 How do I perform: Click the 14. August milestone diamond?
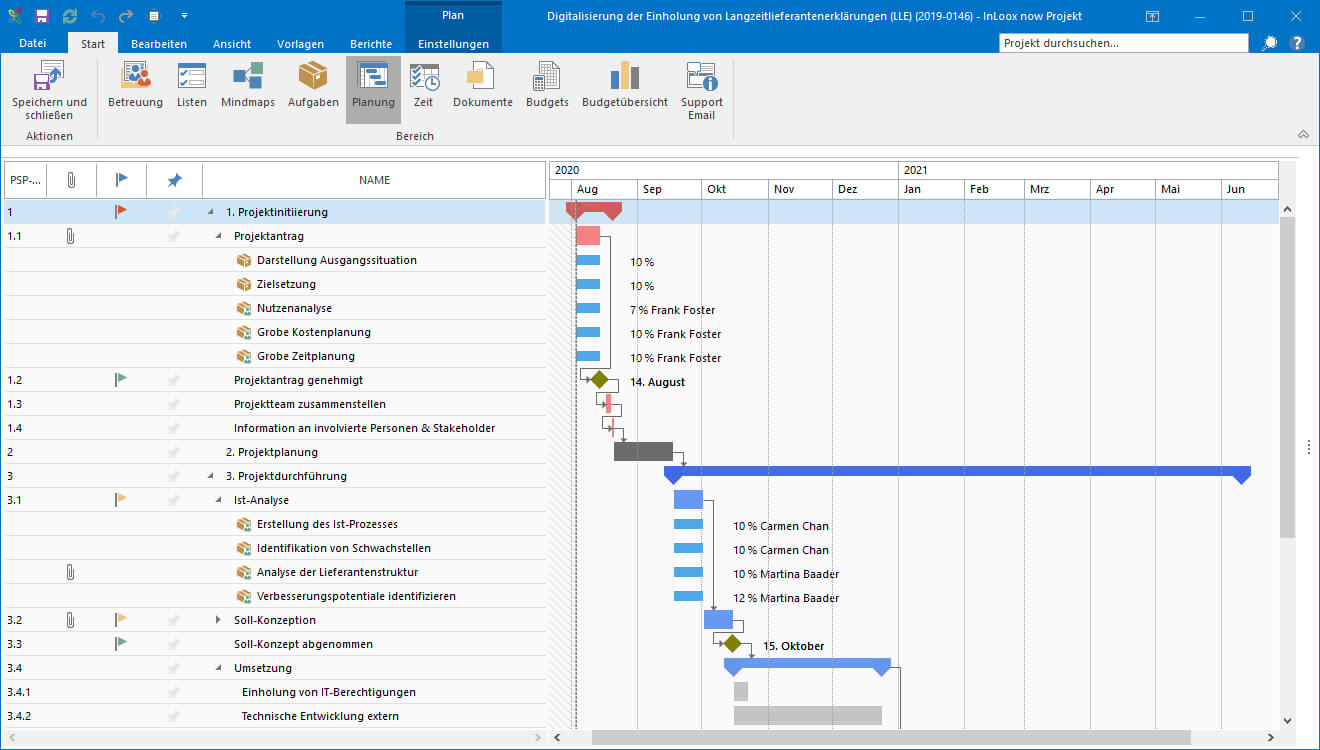(x=599, y=380)
